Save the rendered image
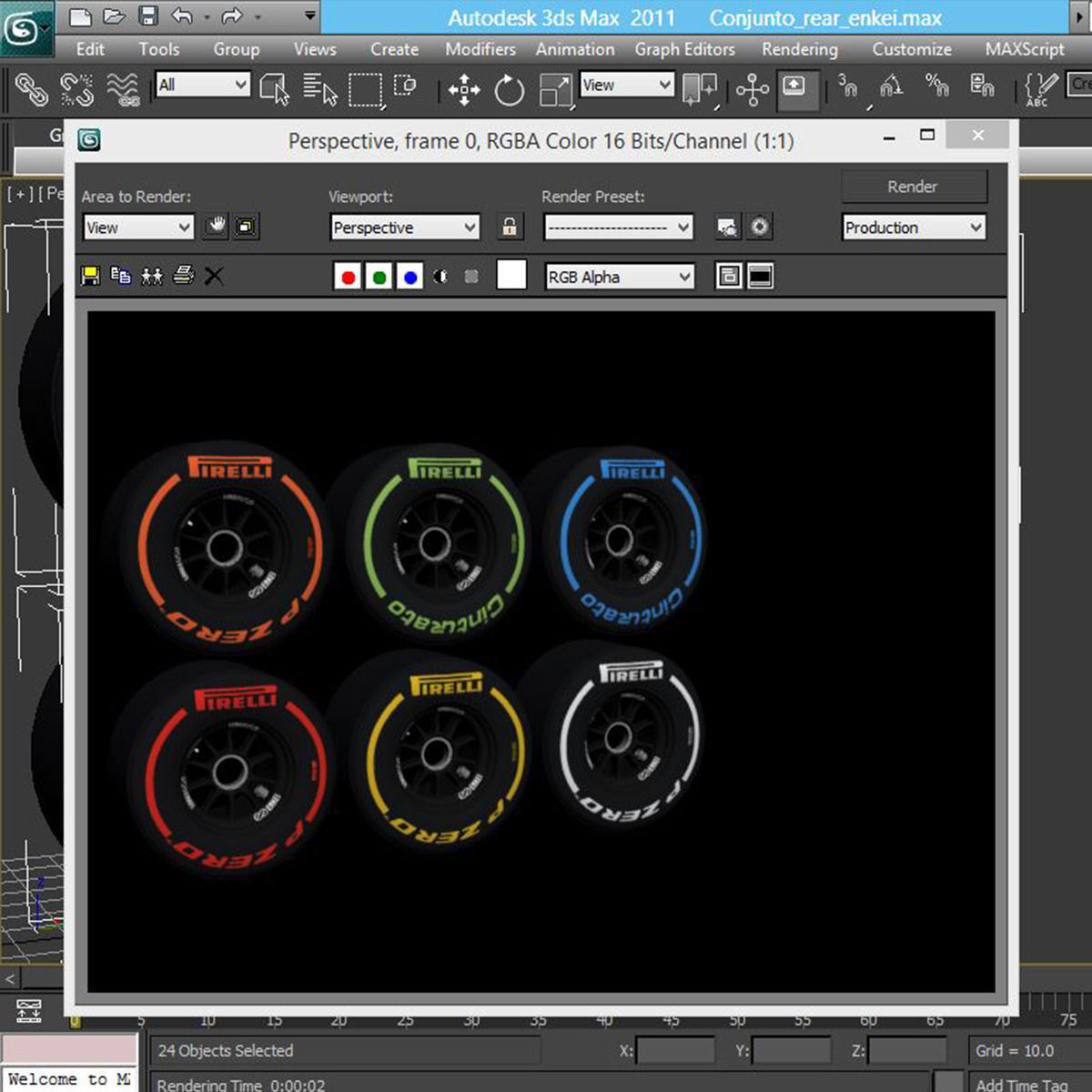1092x1092 pixels. coord(90,276)
